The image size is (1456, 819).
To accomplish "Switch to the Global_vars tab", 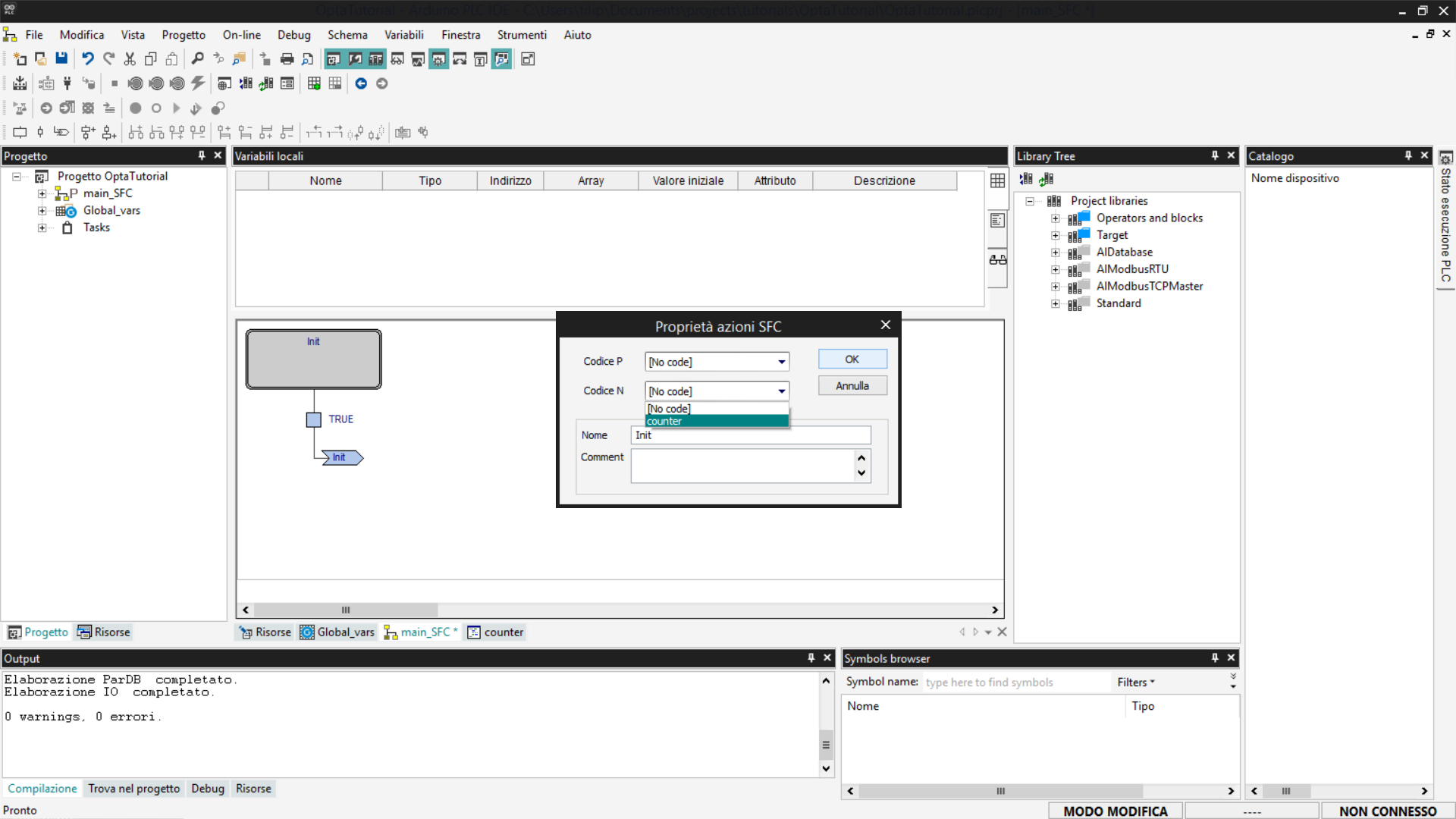I will point(337,632).
